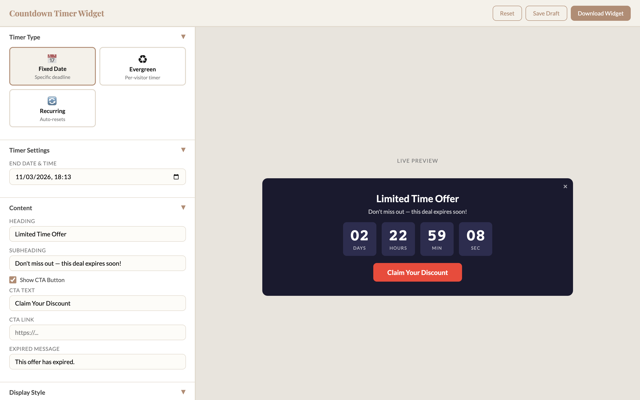Click the Content section heading
Viewport: 640px width, 400px height.
(20, 208)
